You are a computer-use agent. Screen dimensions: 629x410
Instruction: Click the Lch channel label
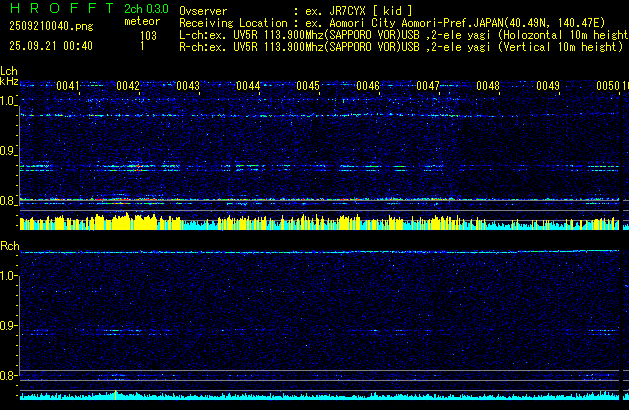pos(9,71)
